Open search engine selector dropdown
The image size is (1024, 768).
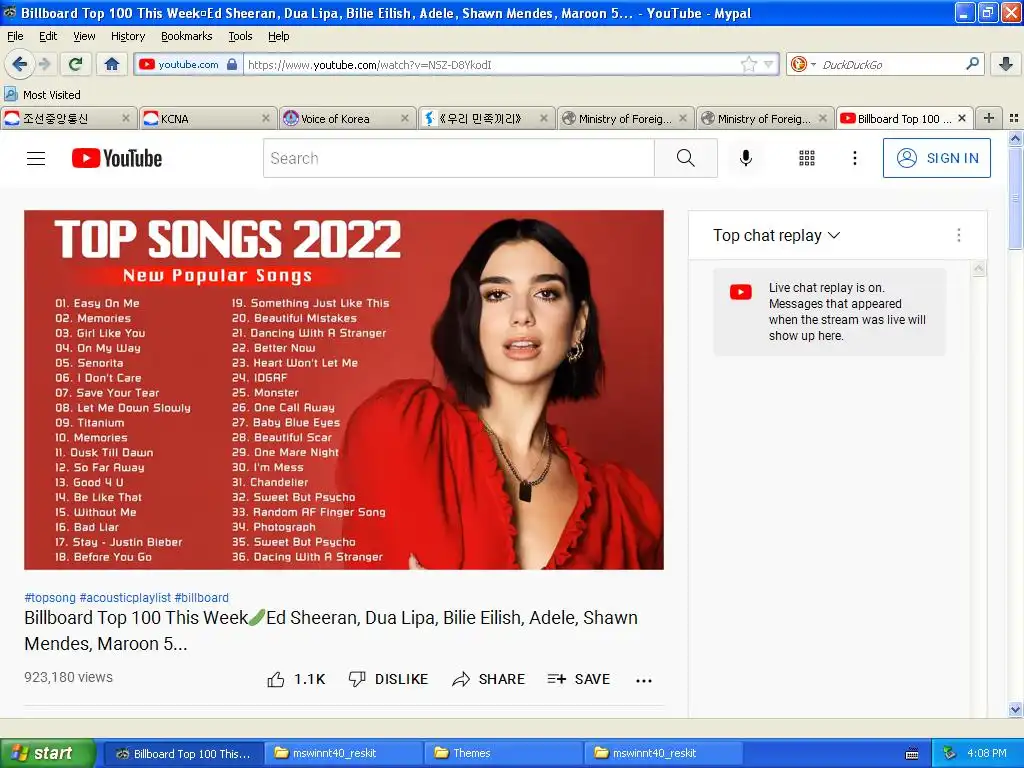click(x=802, y=64)
